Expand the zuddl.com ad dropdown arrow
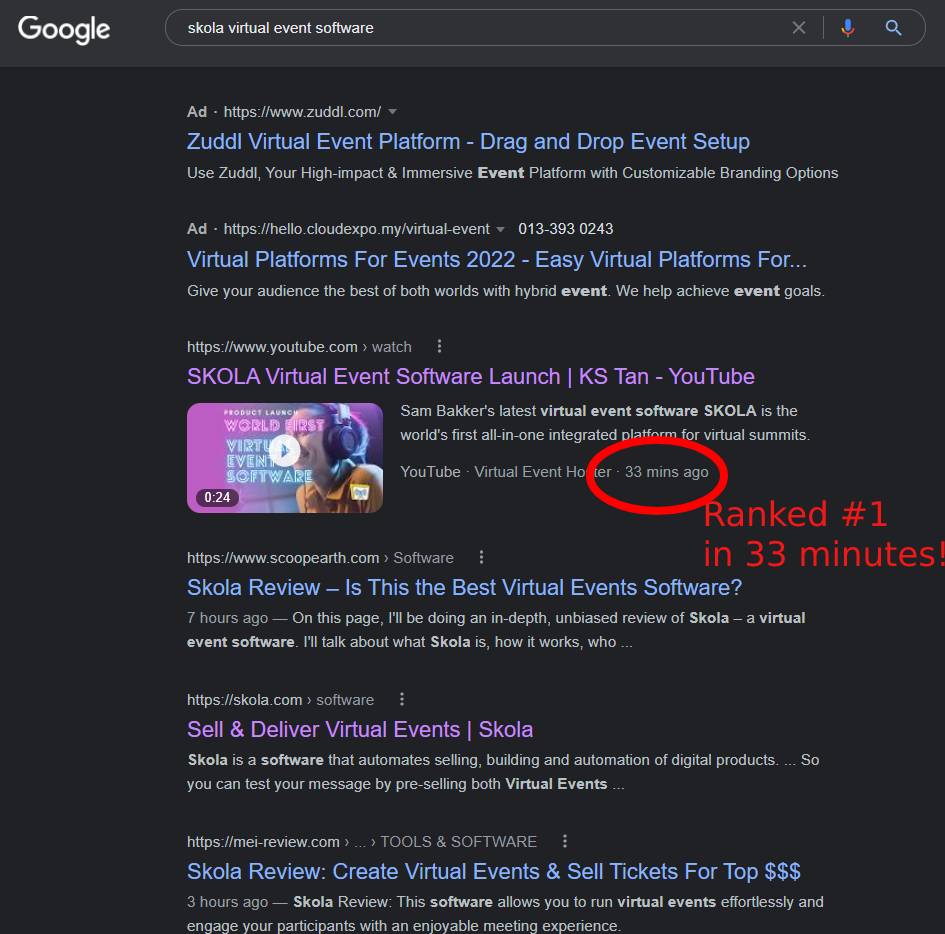 tap(392, 112)
